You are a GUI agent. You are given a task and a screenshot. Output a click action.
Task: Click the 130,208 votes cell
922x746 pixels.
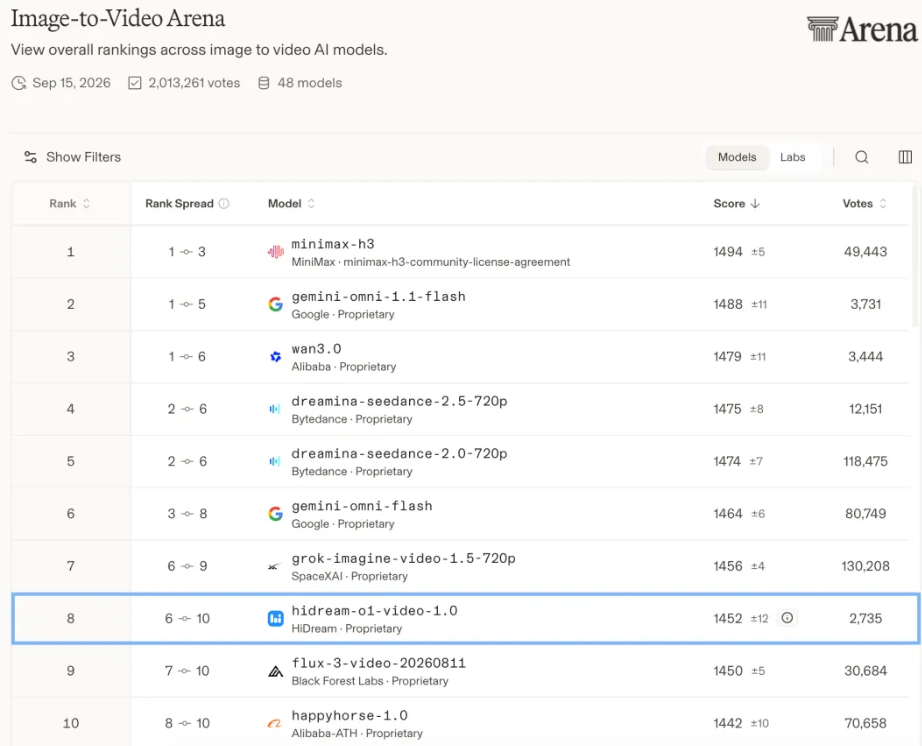click(x=866, y=566)
